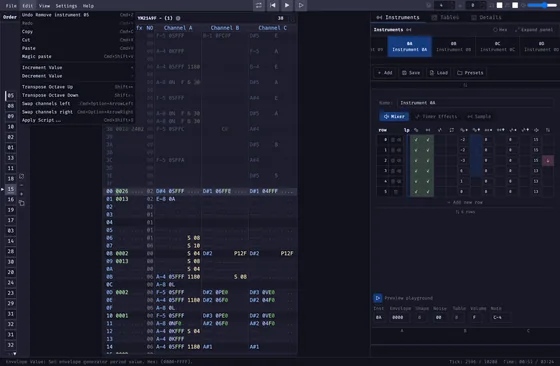Toggle the second white checkbox in the top bar
560x366 pixels.
pyautogui.click(x=515, y=5)
